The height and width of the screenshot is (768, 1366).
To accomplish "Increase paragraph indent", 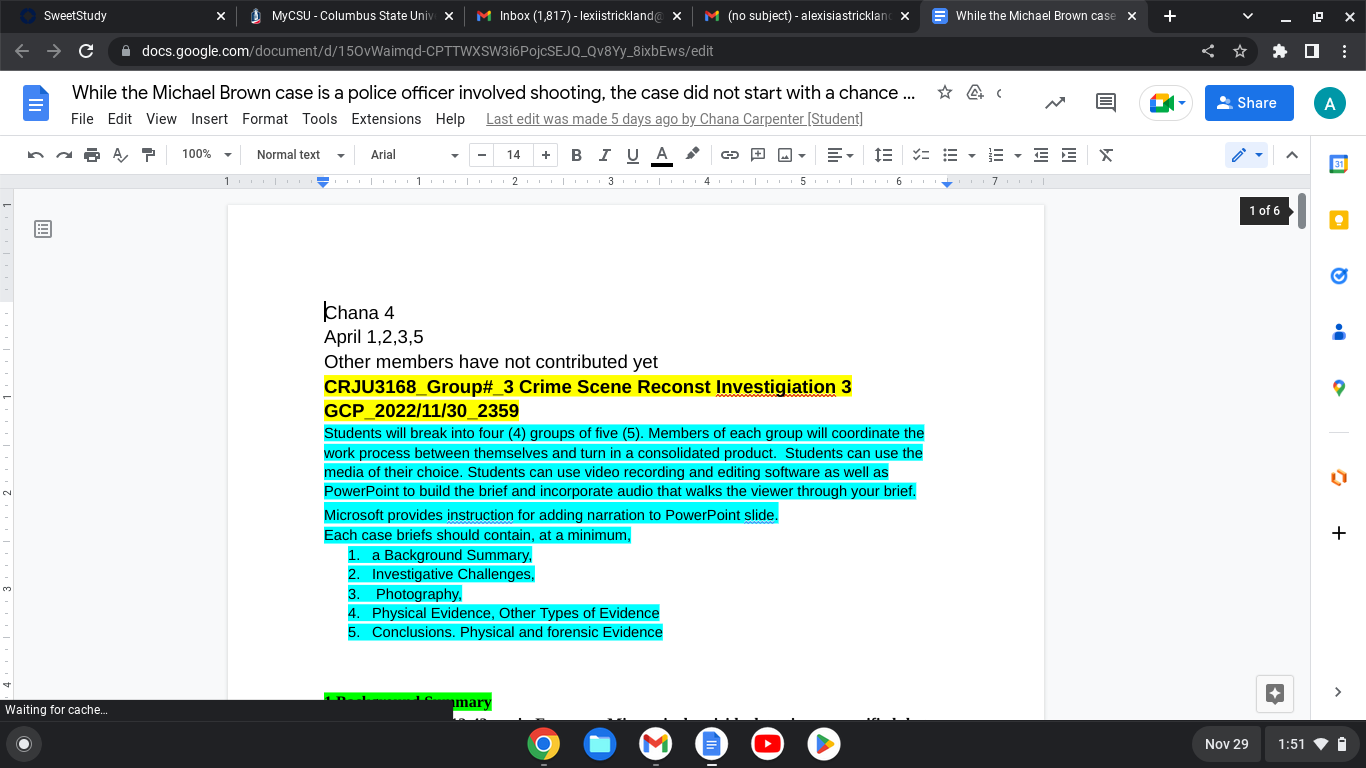I will 1069,155.
